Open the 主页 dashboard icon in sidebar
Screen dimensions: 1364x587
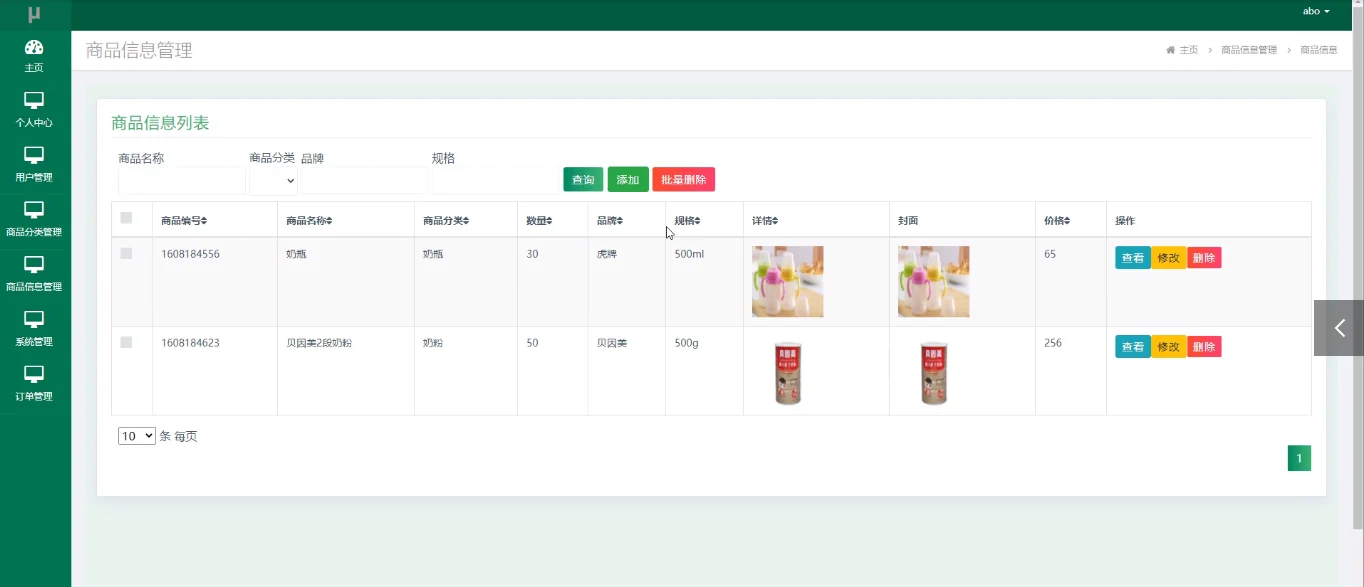pos(34,47)
